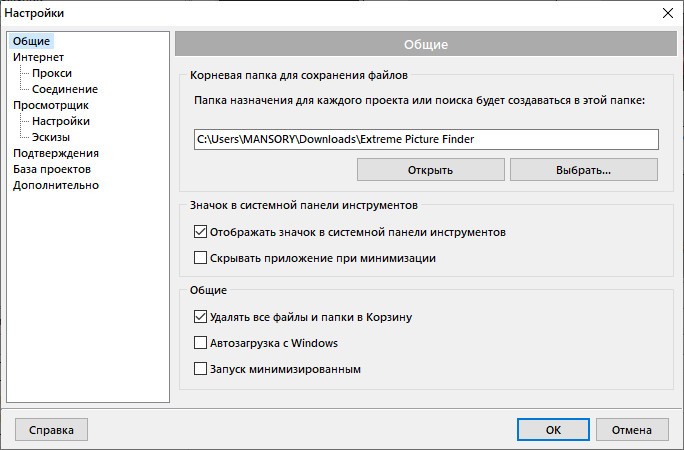The image size is (684, 450).
Task: Open "Настройки" under Просмотрщик
Action: click(x=60, y=121)
